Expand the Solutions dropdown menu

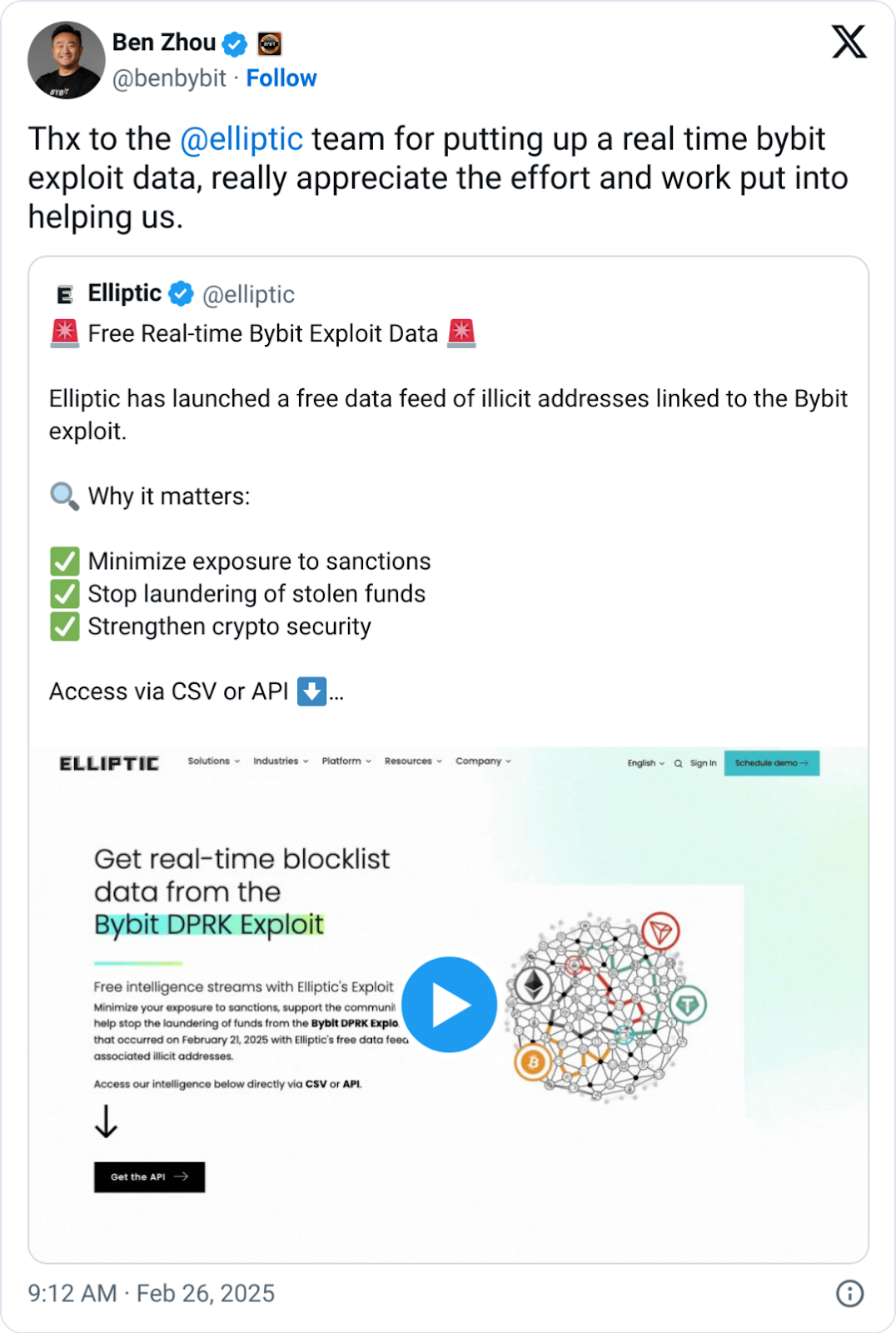point(213,761)
